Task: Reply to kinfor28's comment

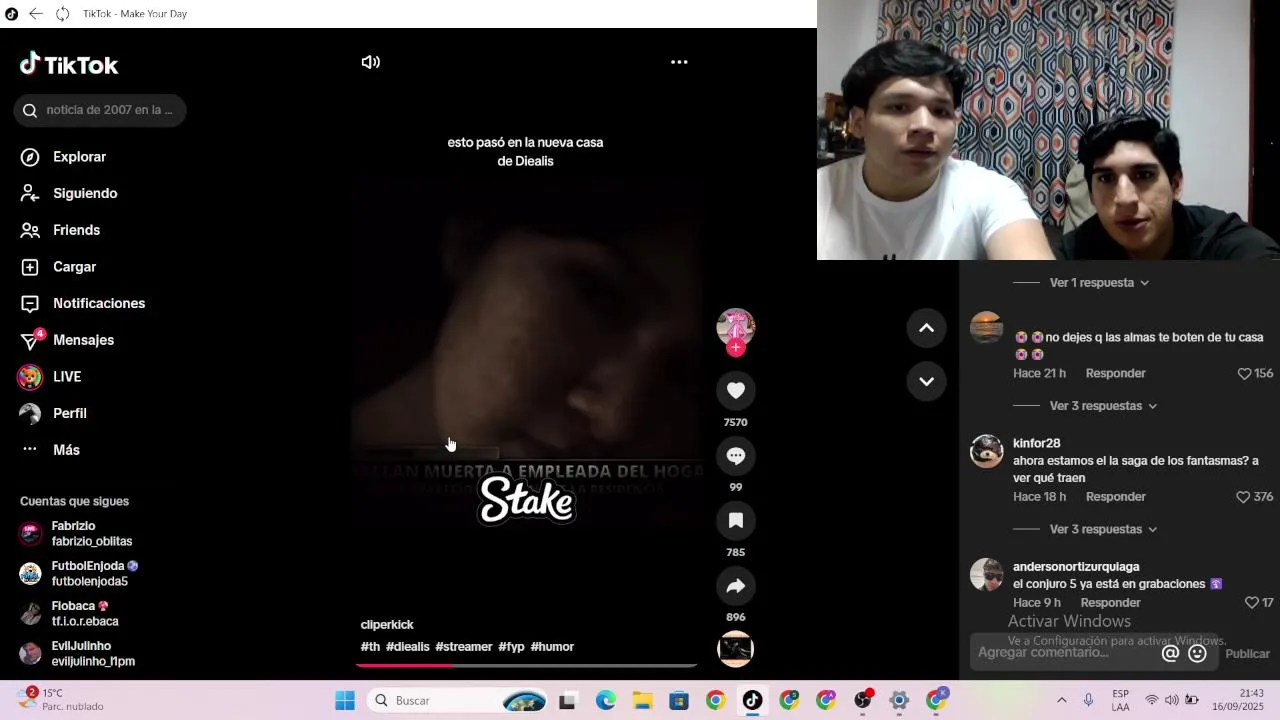Action: tap(1115, 496)
